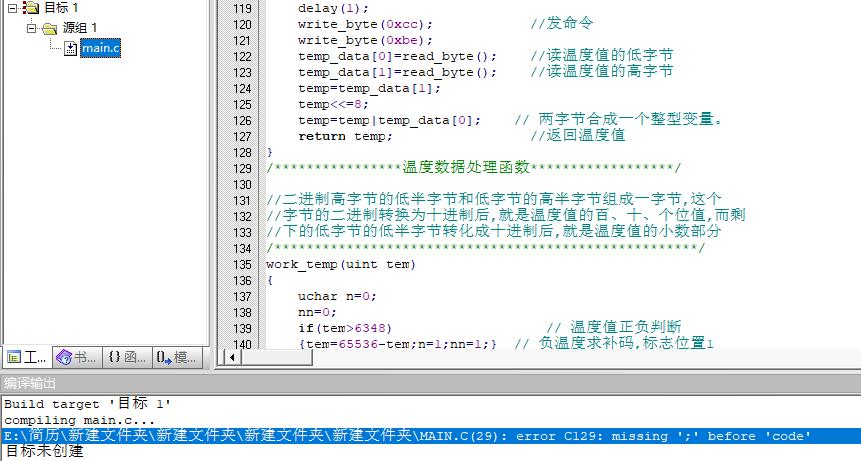
Task: Click the main.c file icon in tree
Action: pos(70,47)
